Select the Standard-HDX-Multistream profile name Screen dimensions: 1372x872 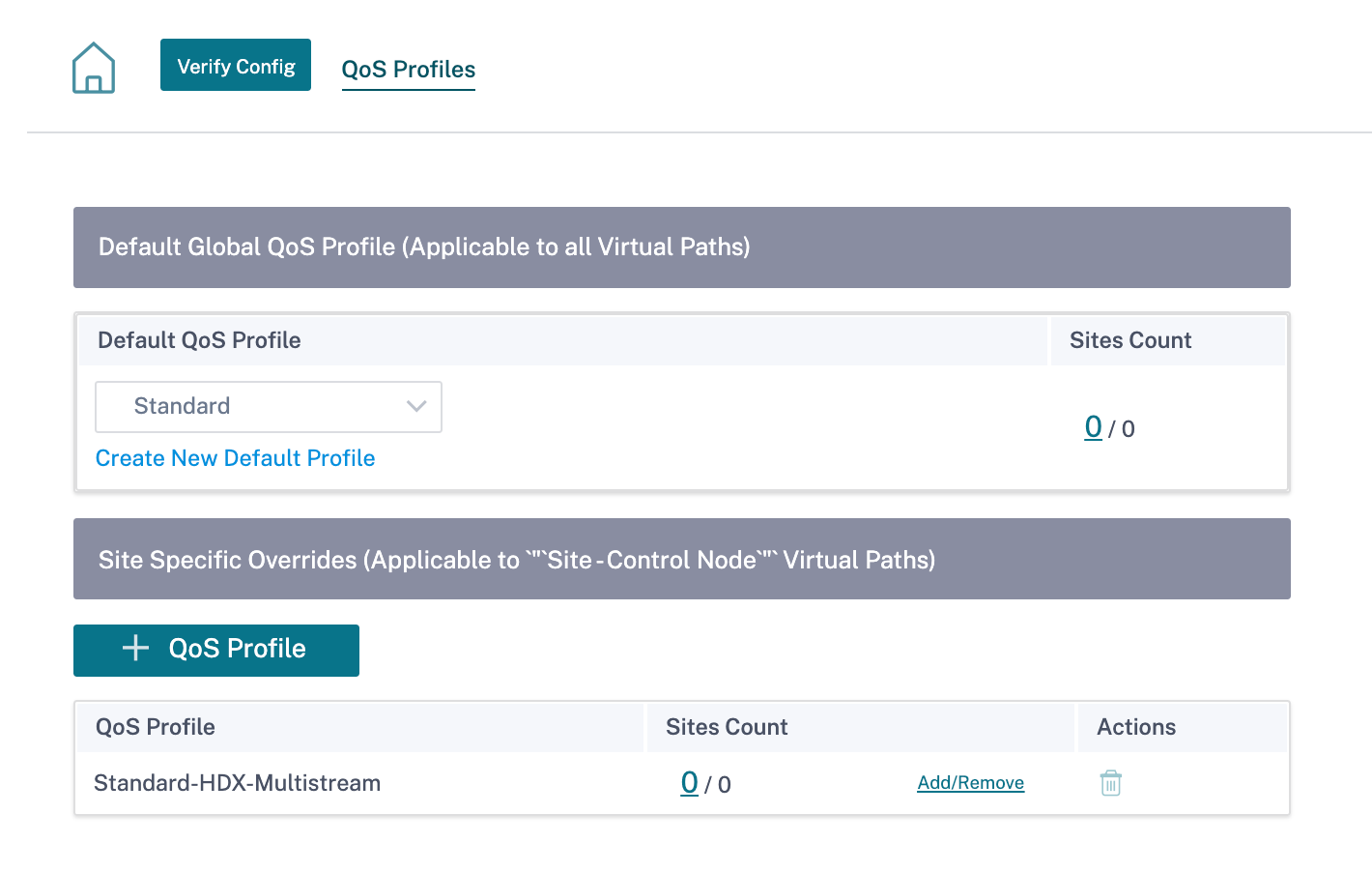click(x=237, y=783)
